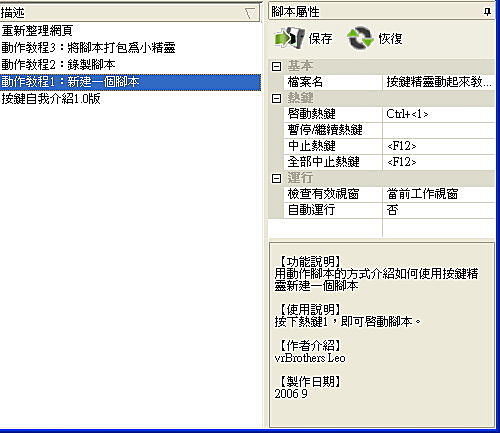Image resolution: width=500 pixels, height=433 pixels.
Task: Click the 暫停/繼續熱鍵 property label
Action: tap(325, 130)
